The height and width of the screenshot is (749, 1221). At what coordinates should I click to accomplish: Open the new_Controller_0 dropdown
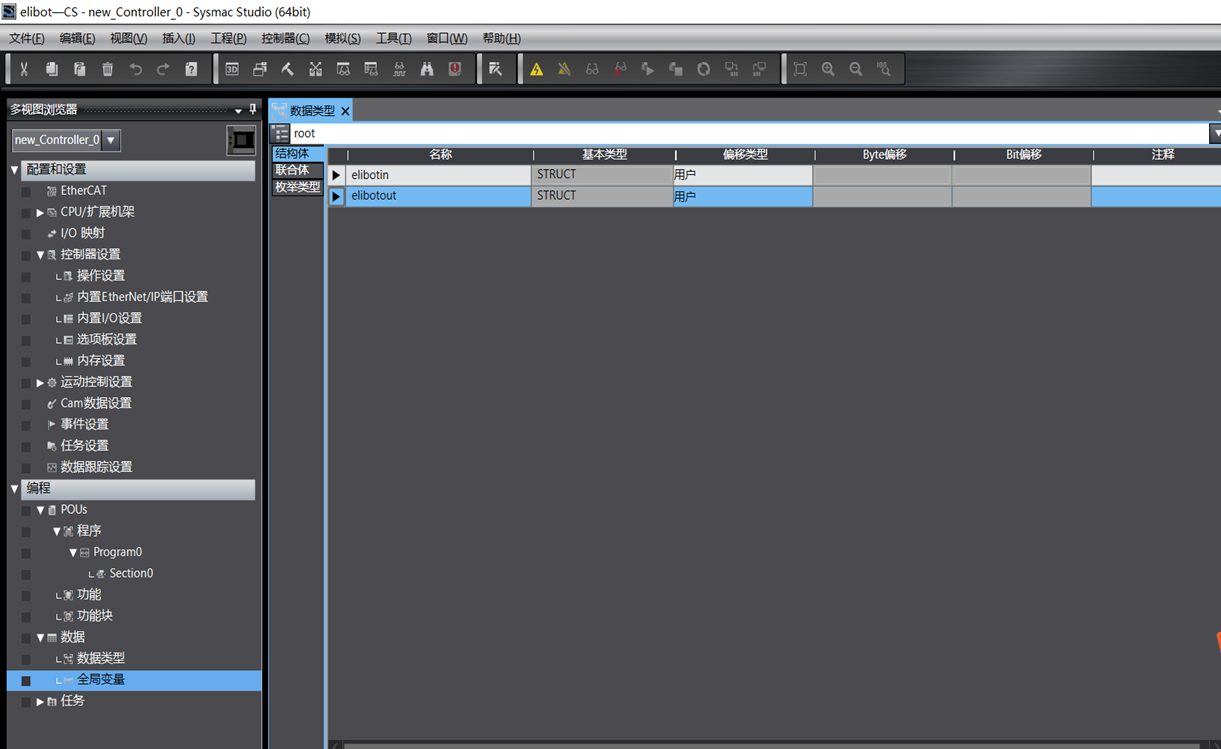tap(111, 140)
